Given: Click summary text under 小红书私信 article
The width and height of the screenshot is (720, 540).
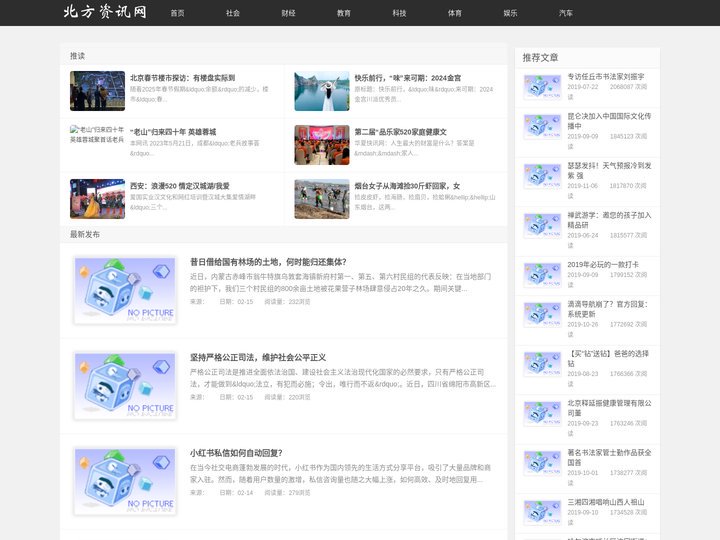Looking at the screenshot, I should click(341, 474).
